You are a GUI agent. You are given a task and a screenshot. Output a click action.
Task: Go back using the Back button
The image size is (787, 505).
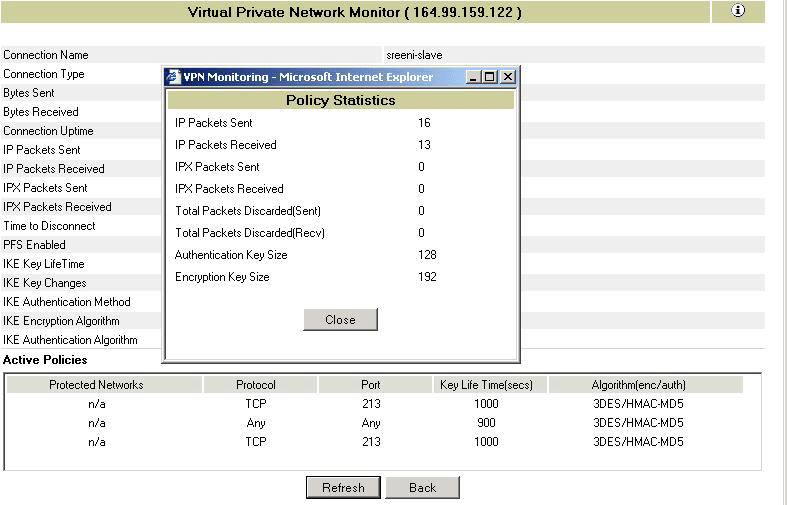[x=422, y=487]
